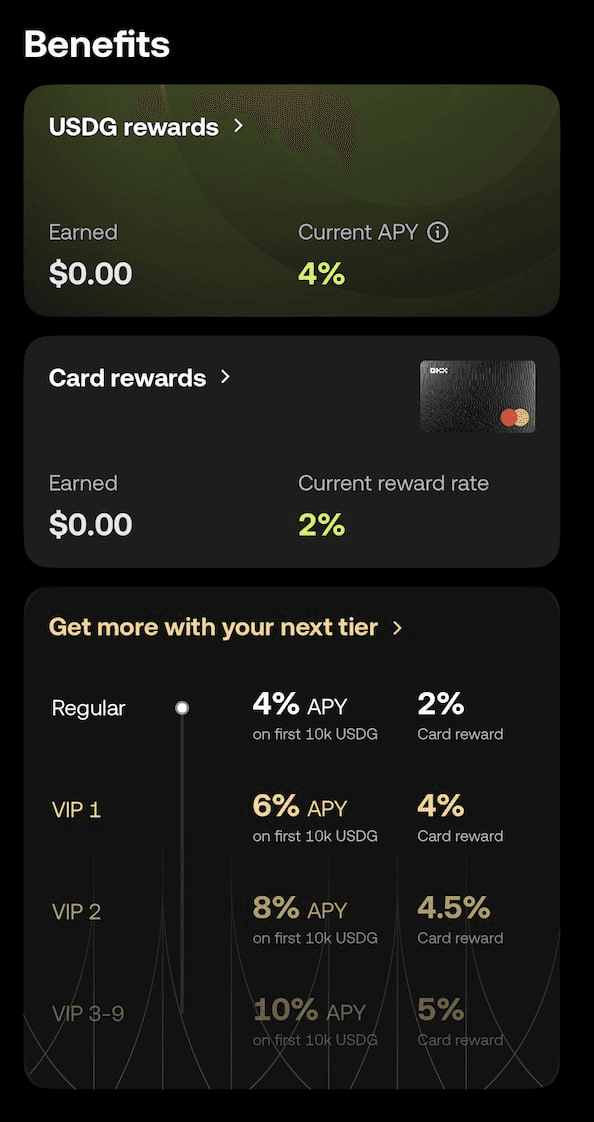Viewport: 594px width, 1122px height.
Task: Select the VIP 1 tier row
Action: [77, 810]
